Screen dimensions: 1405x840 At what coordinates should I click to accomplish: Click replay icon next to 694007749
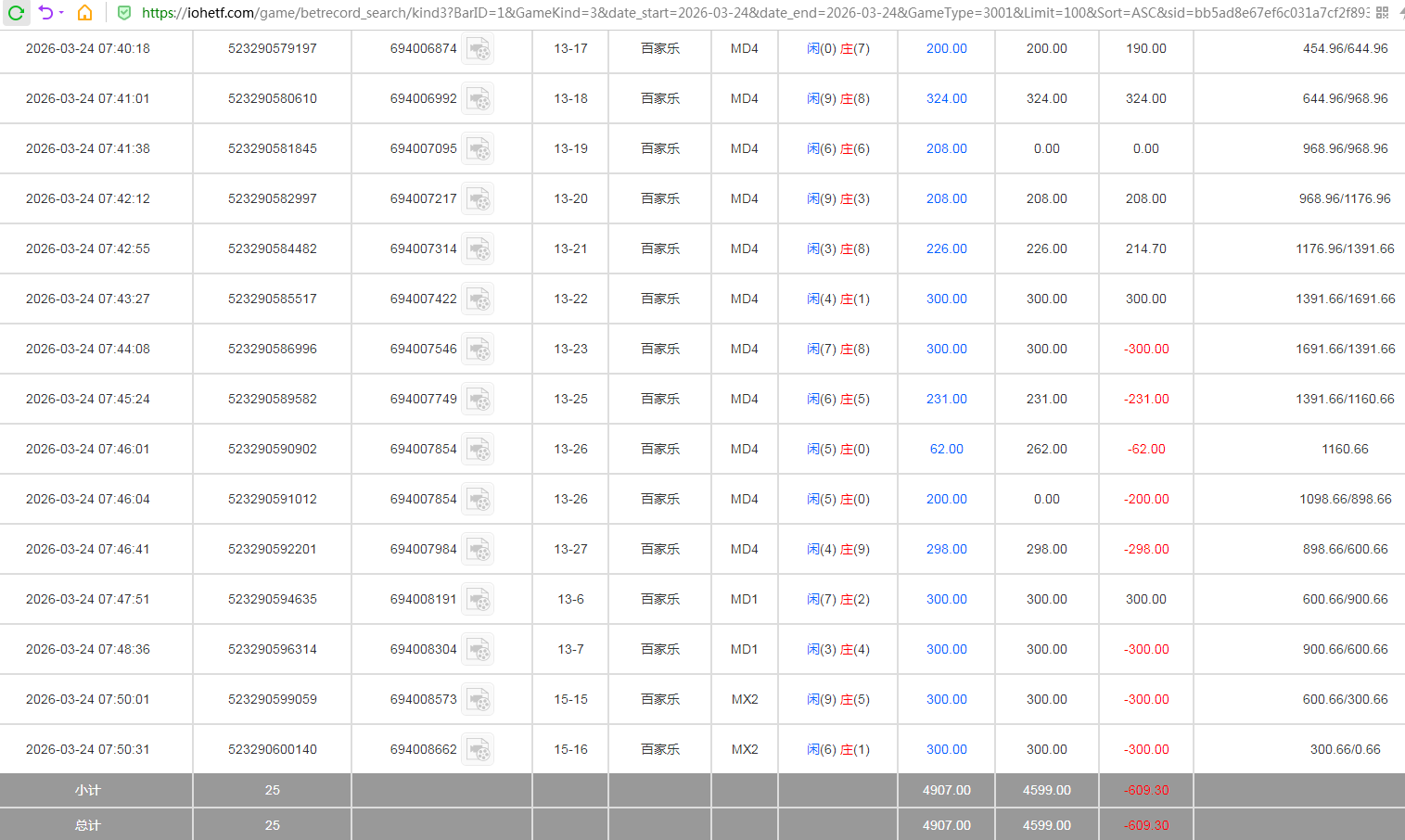[x=478, y=400]
